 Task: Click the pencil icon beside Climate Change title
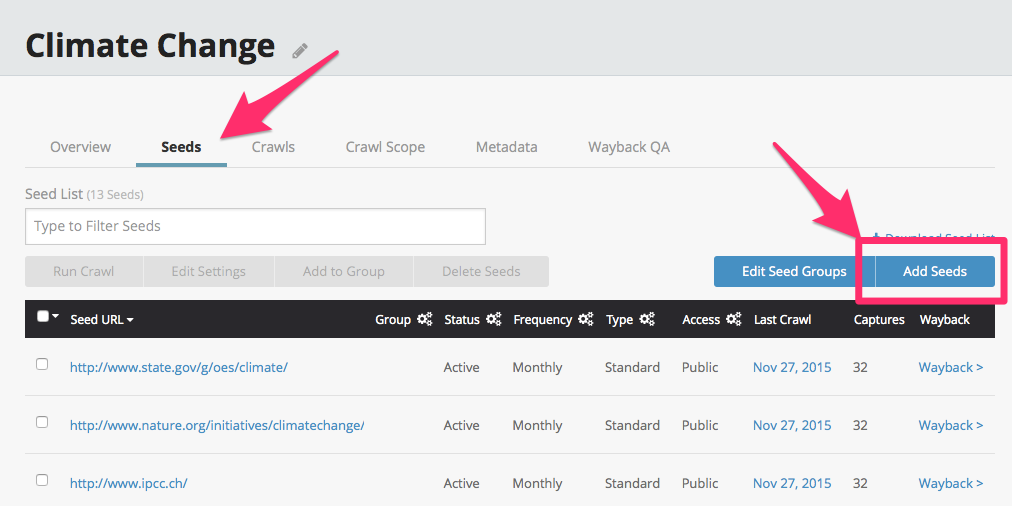300,50
